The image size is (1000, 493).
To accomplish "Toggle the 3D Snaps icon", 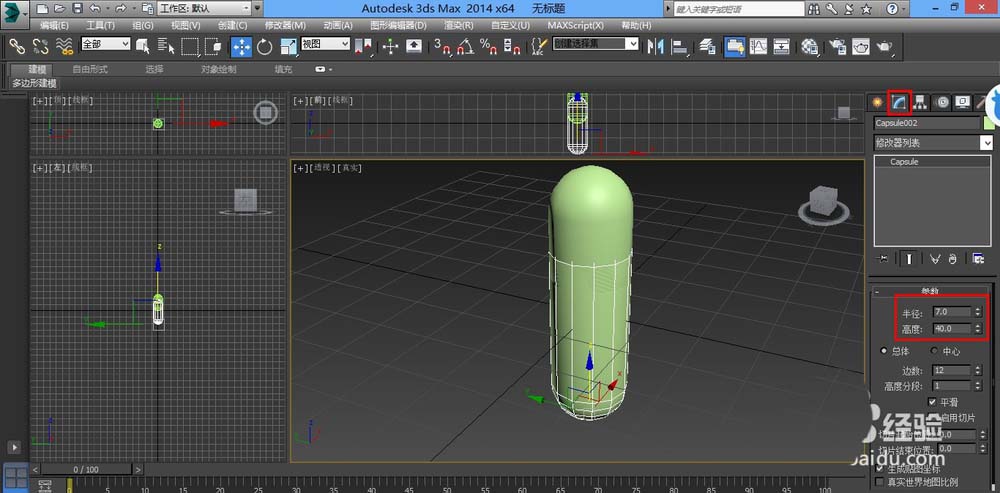I will click(442, 46).
